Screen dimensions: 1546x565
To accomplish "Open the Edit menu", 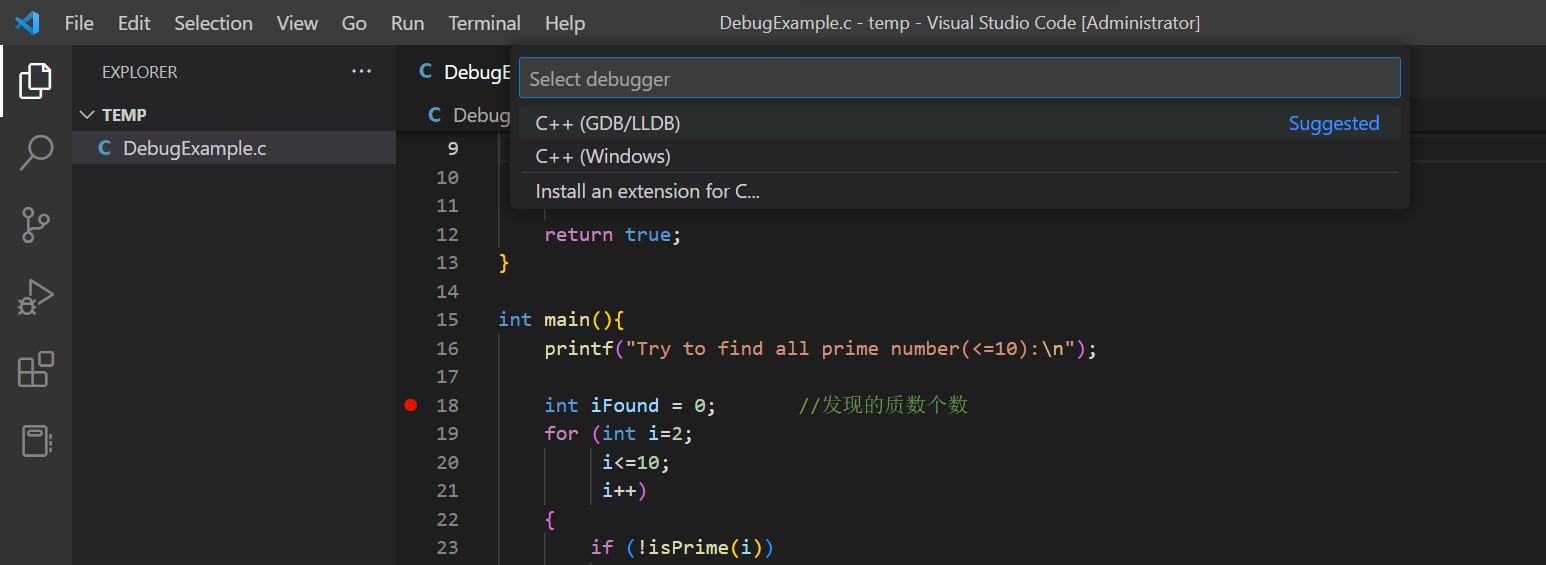I will click(x=133, y=23).
